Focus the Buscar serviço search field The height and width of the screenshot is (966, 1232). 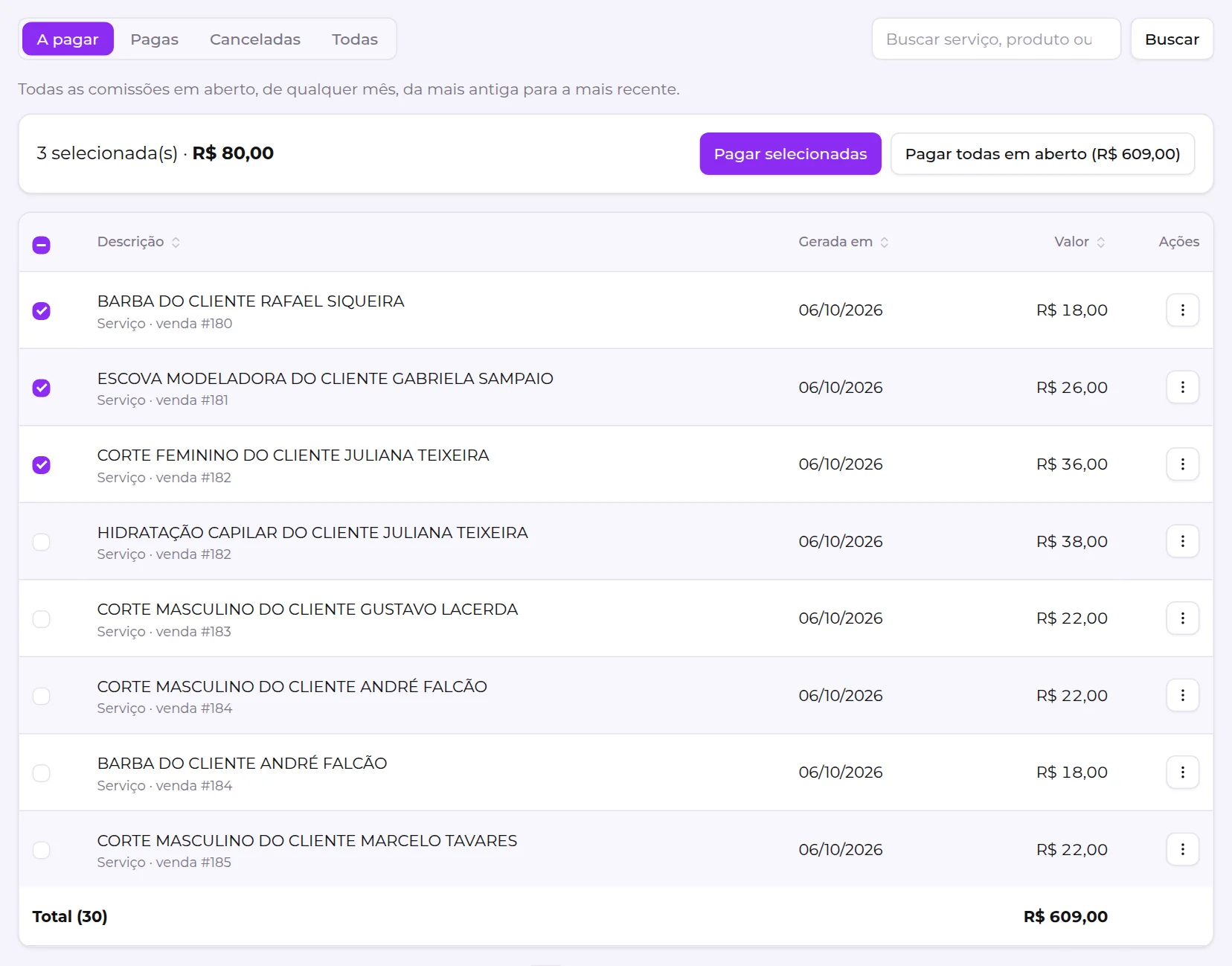tap(996, 39)
